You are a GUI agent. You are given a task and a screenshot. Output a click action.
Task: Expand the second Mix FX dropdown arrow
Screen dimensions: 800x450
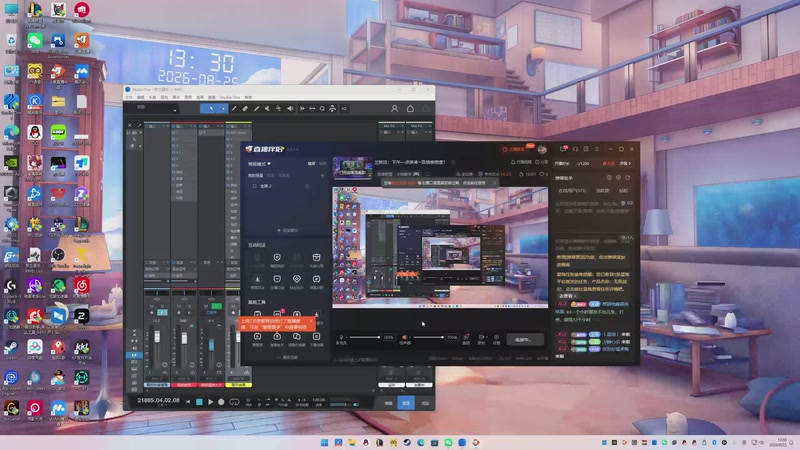tap(429, 126)
